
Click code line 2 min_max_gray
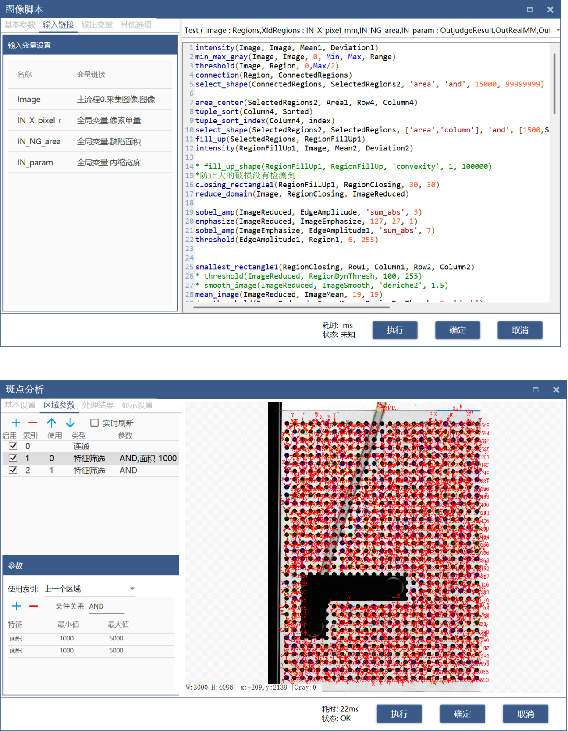[x=295, y=56]
